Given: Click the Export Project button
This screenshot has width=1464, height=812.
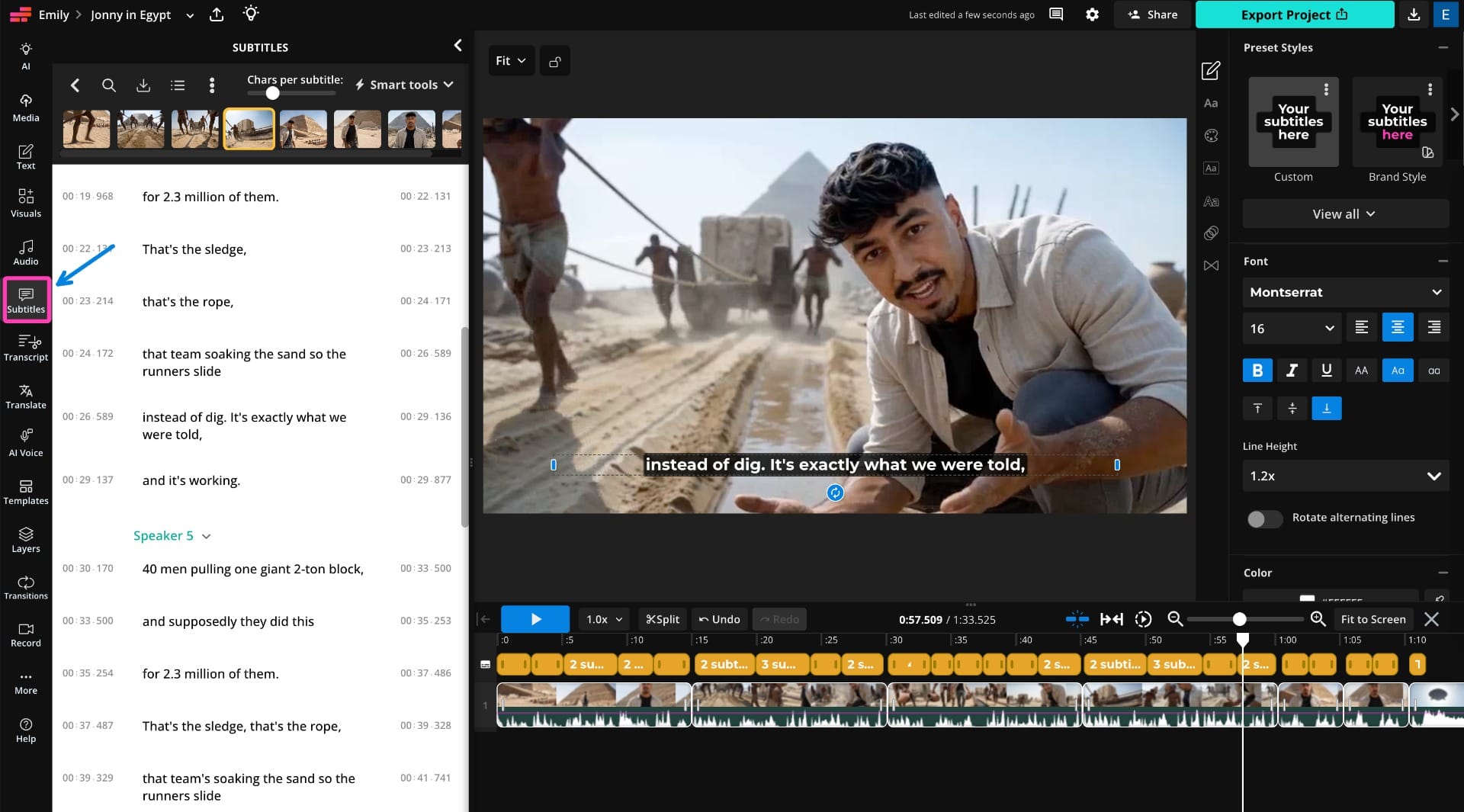Looking at the screenshot, I should (x=1295, y=14).
